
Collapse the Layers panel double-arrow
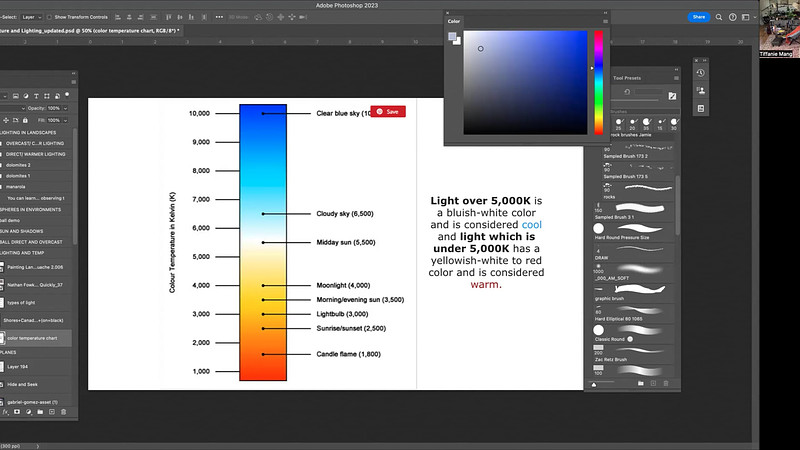coord(73,73)
